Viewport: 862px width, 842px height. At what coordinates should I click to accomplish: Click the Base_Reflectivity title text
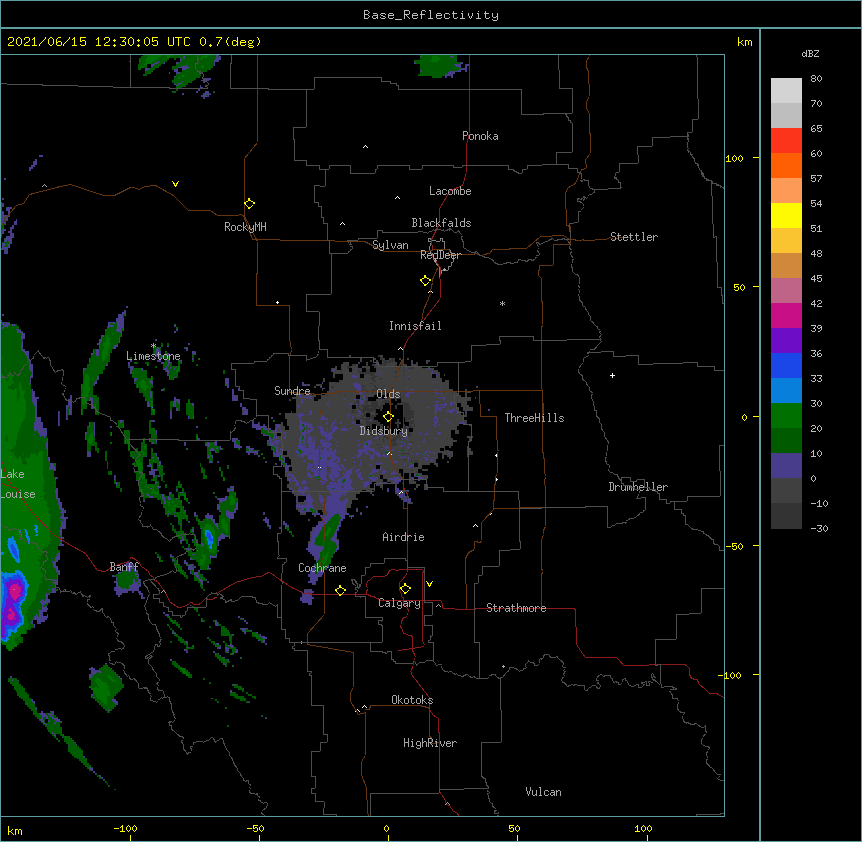[x=431, y=15]
